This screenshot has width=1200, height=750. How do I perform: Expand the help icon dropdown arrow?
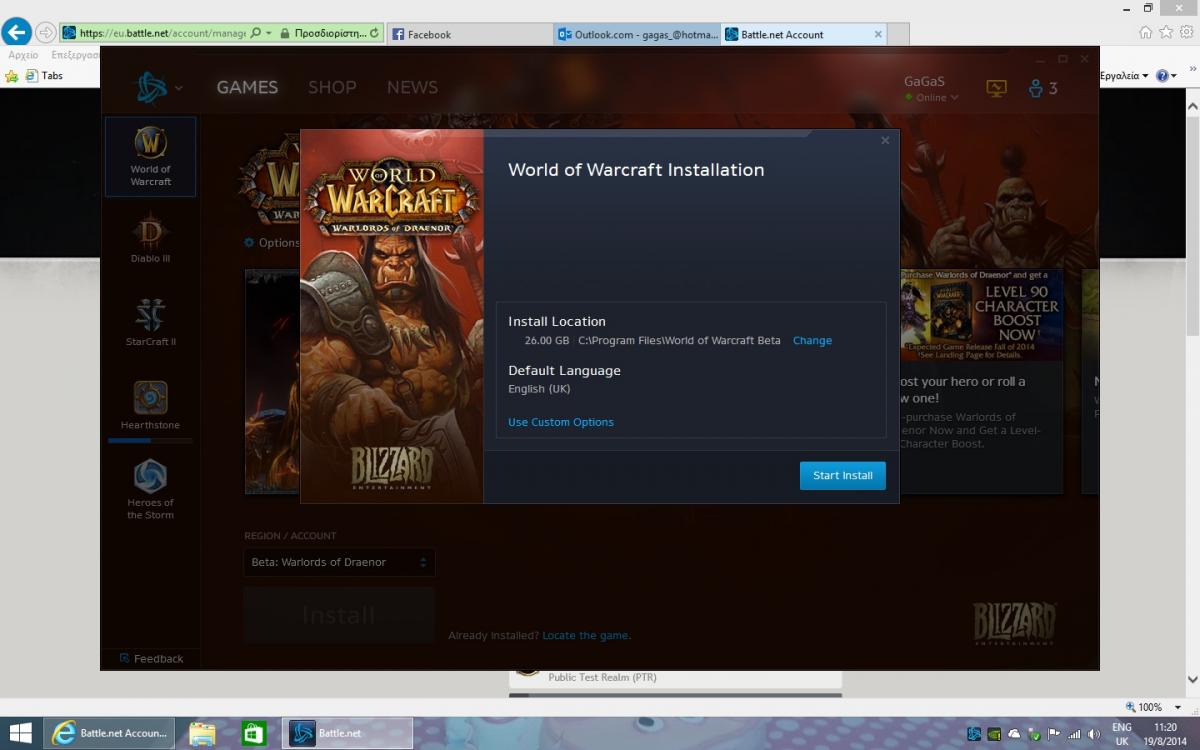click(x=1174, y=75)
